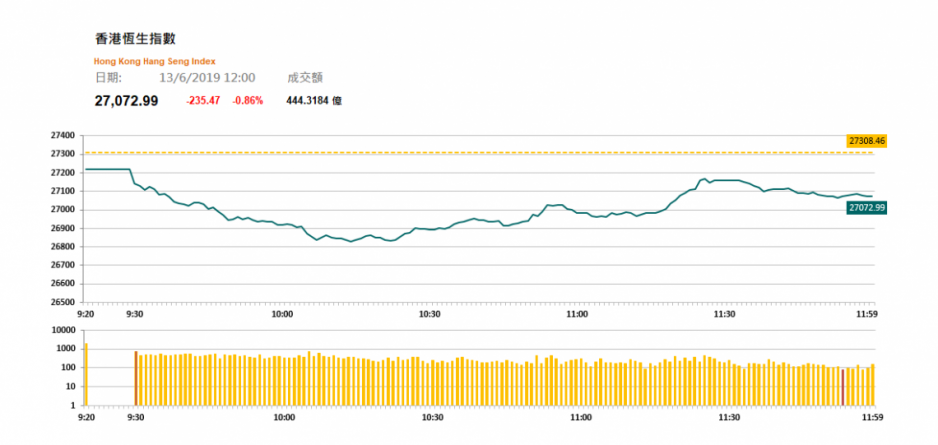Click the 11:00 label on volume chart
This screenshot has width=938, height=445.
click(x=580, y=417)
